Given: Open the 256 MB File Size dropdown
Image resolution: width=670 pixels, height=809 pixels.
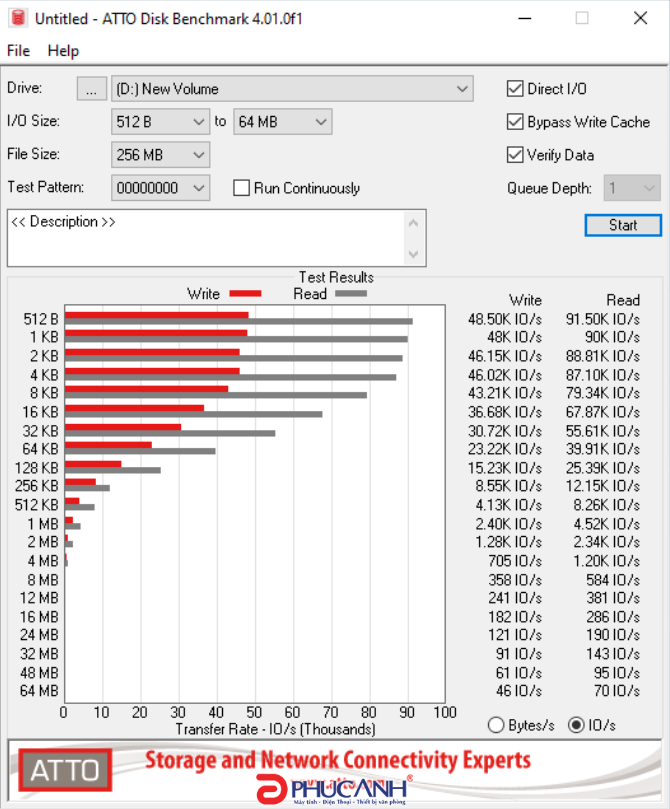Looking at the screenshot, I should 160,155.
